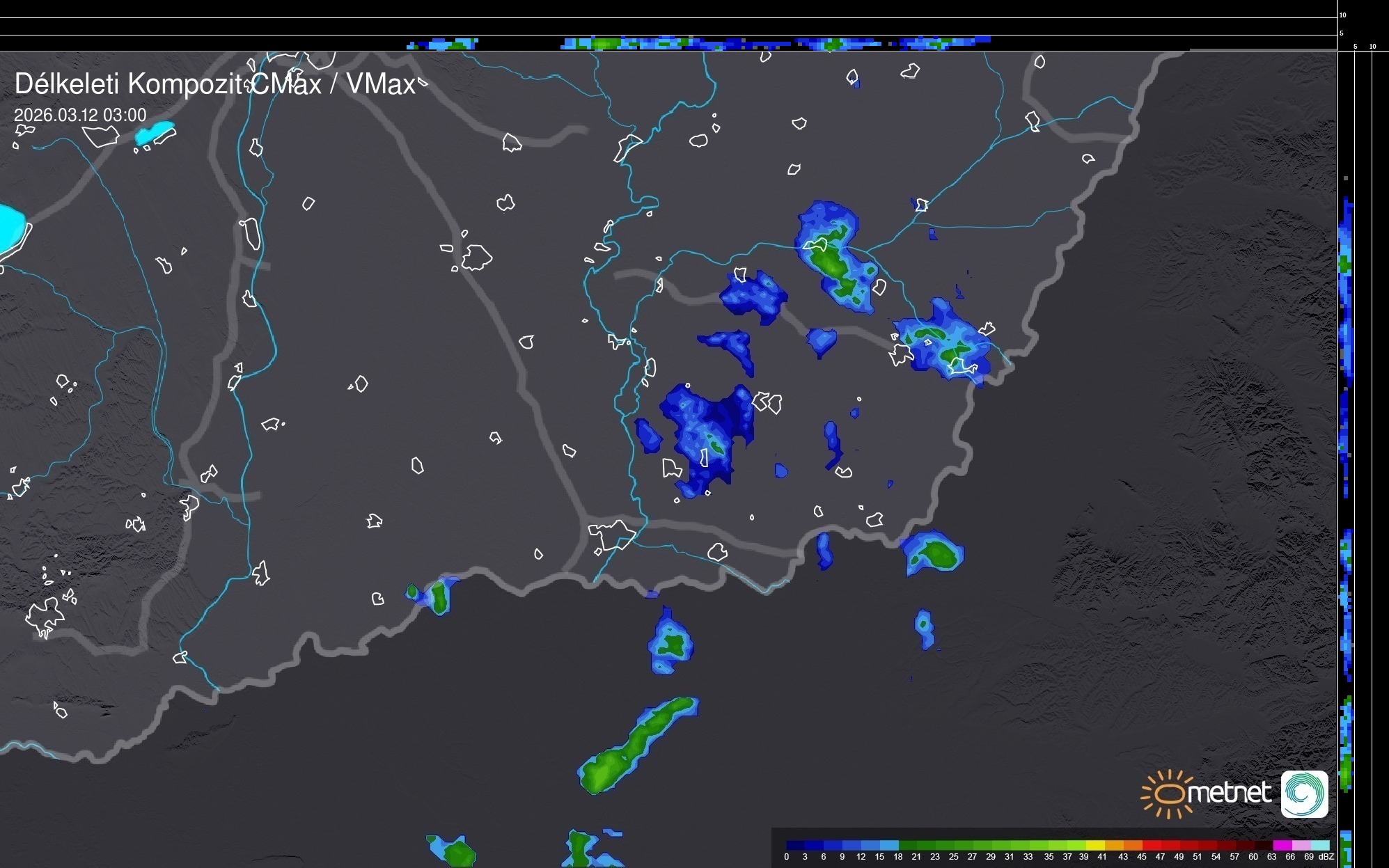Viewport: 1389px width, 868px height.
Task: Click the horizontal VMax strip at the top
Action: click(696, 44)
